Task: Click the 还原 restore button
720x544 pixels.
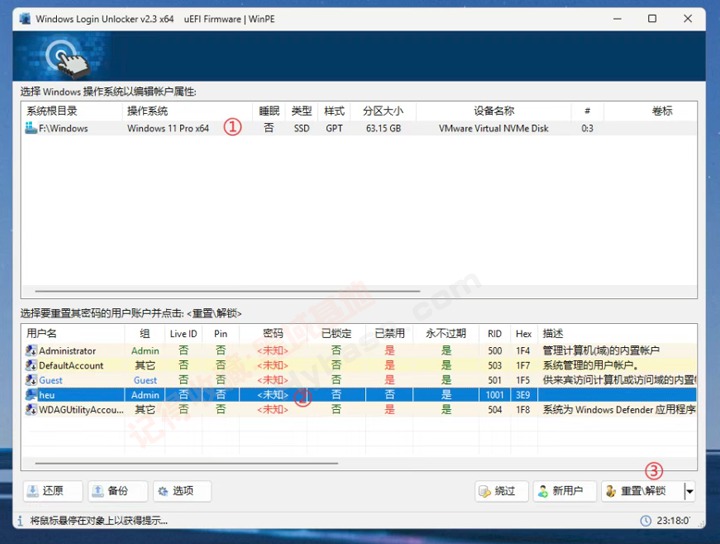Action: pyautogui.click(x=53, y=491)
